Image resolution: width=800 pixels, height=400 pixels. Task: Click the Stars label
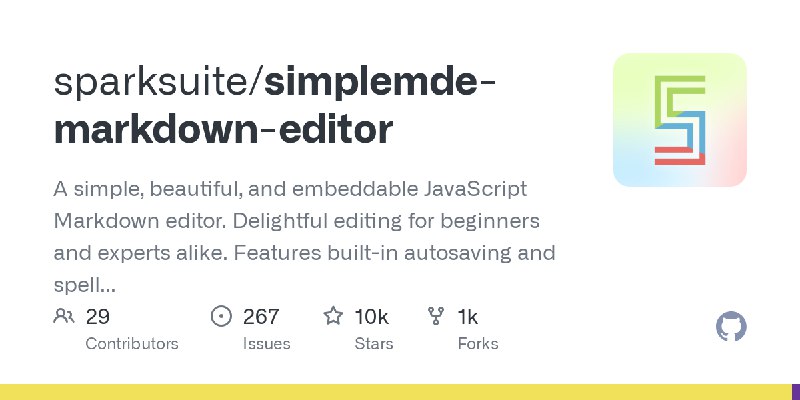point(373,343)
